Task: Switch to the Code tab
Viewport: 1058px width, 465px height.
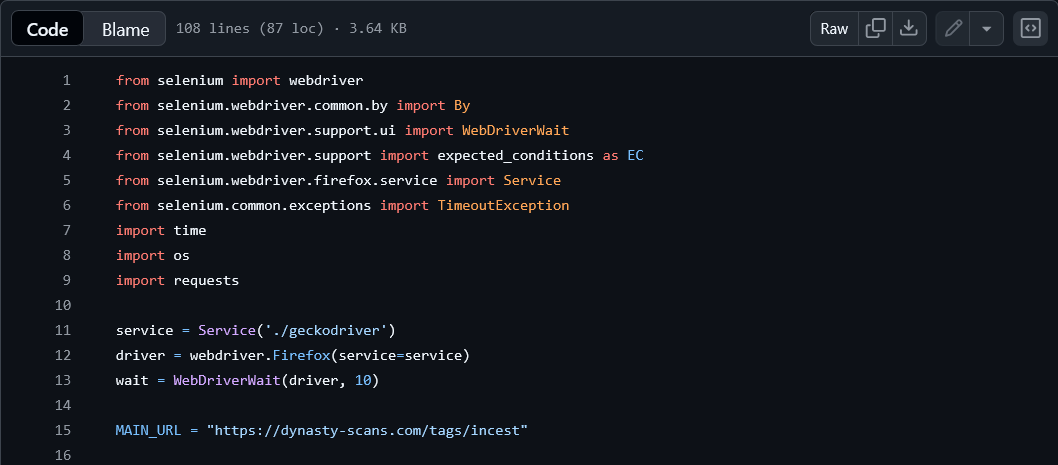Action: 47,29
